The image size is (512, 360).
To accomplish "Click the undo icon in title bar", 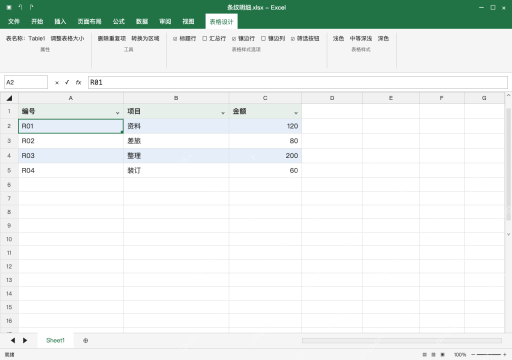I will click(x=20, y=7).
